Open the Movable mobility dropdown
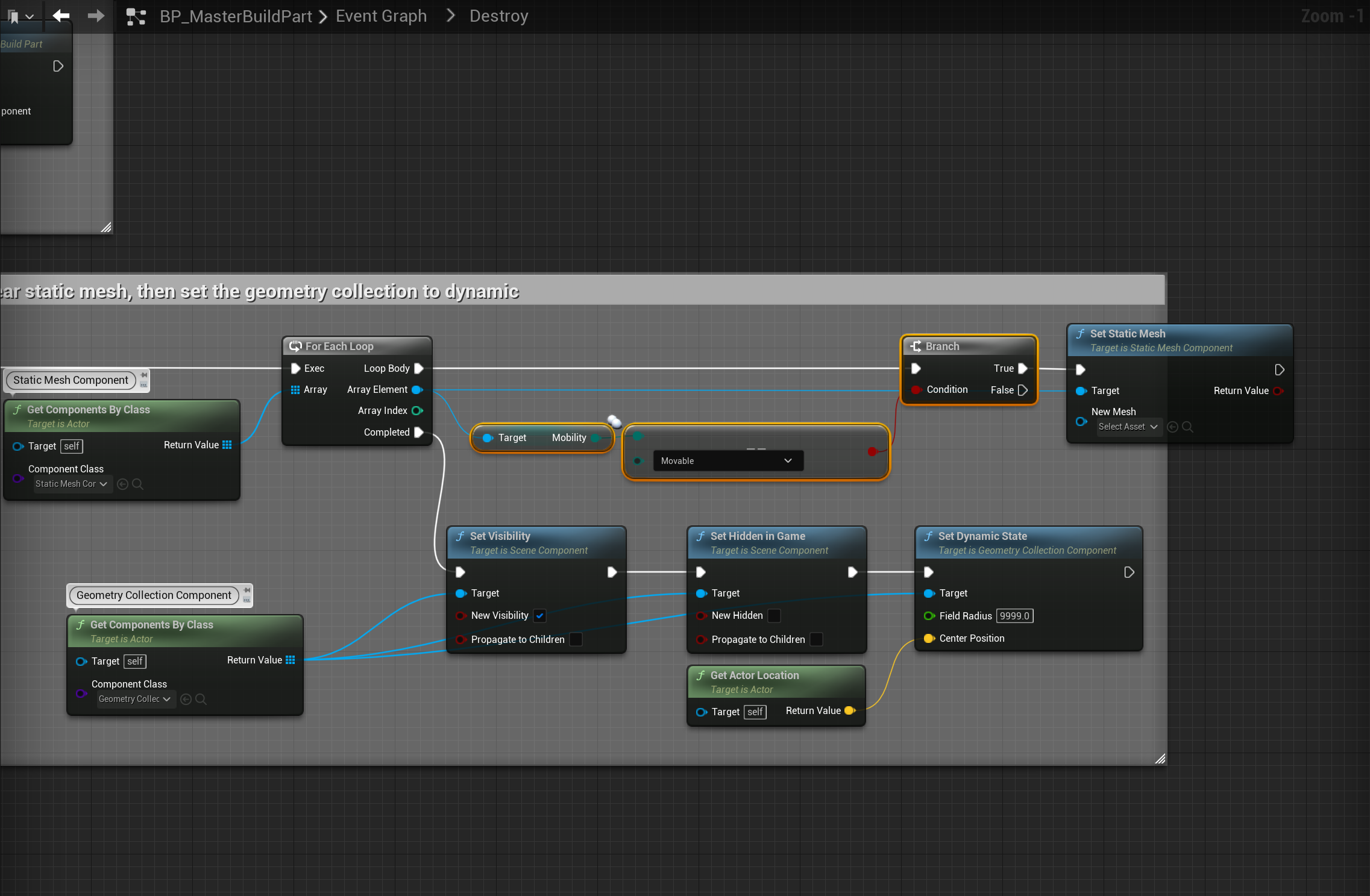This screenshot has width=1370, height=896. (x=727, y=461)
